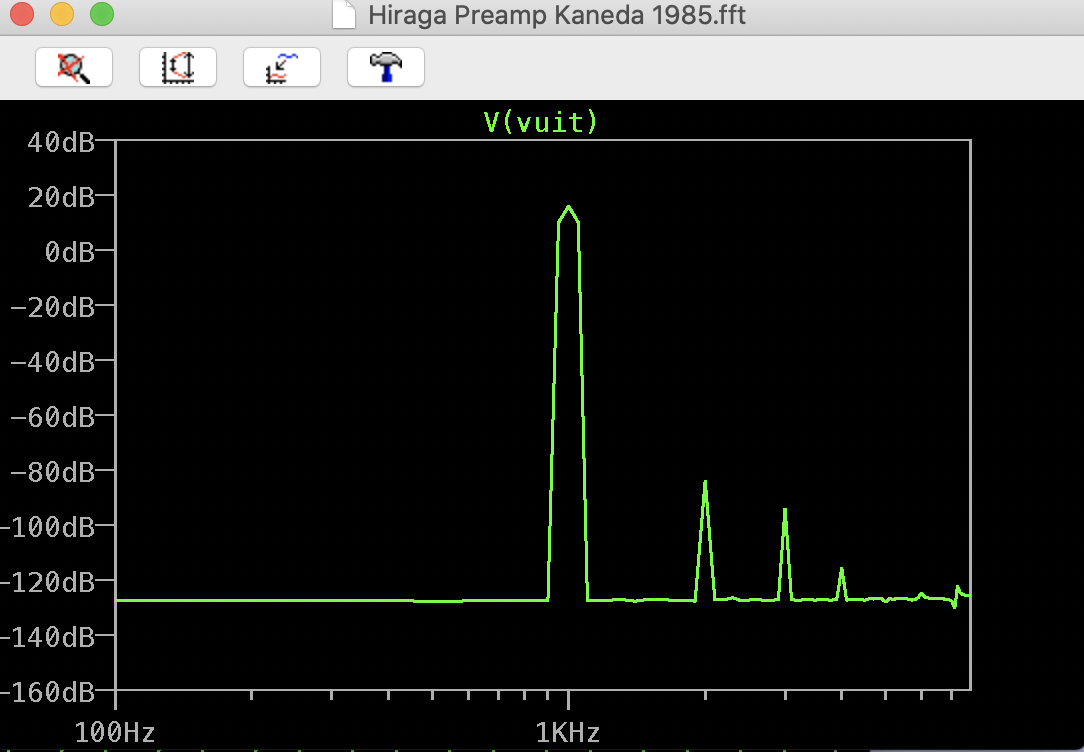Click the V(vuit) trace label

coord(541,122)
